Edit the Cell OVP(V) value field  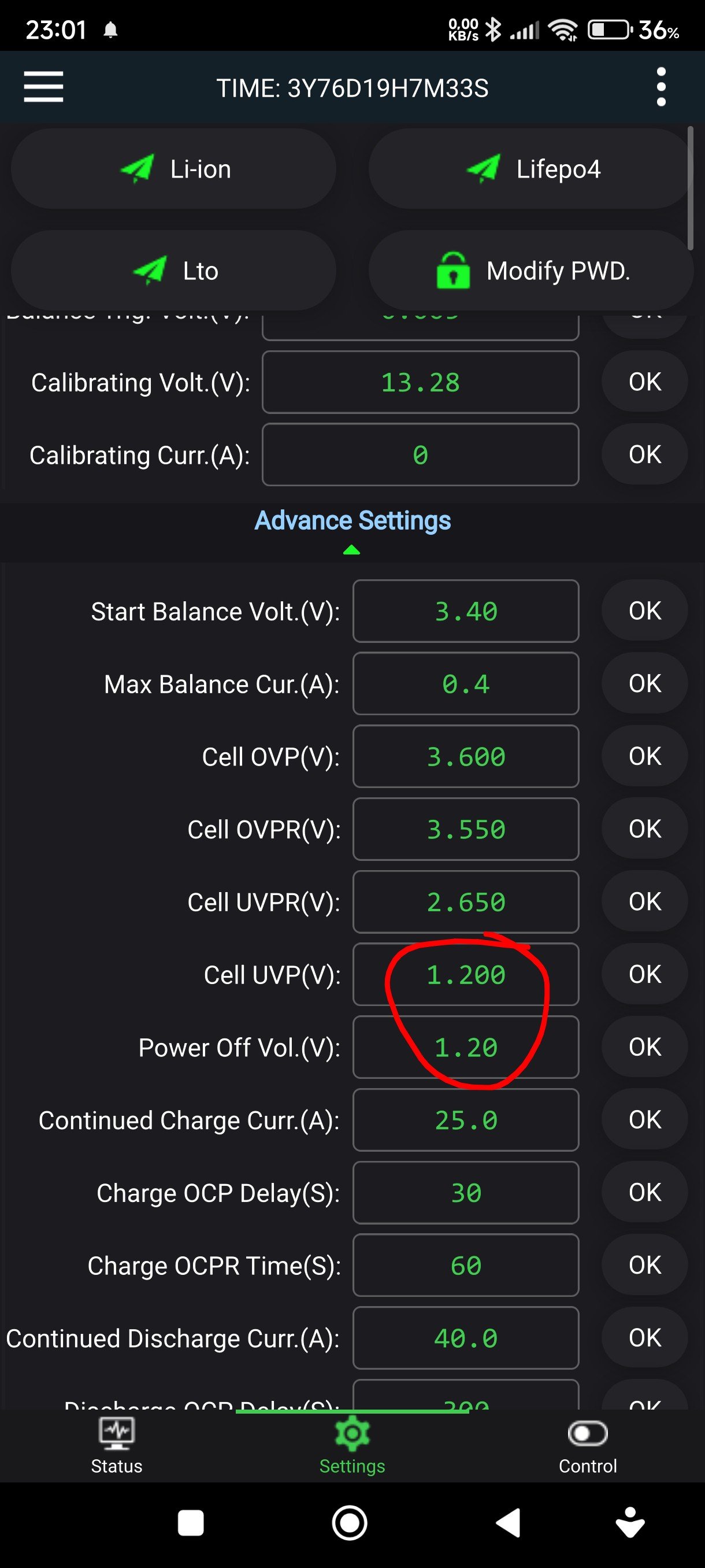point(465,757)
